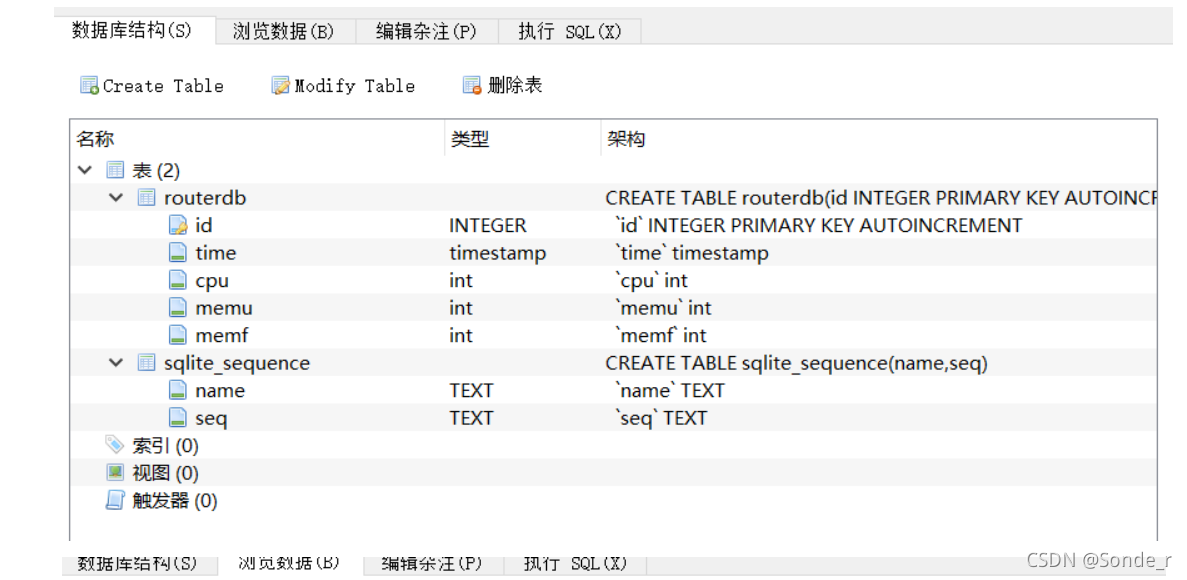
Task: Collapse the routerdb table expander
Action: pos(113,197)
